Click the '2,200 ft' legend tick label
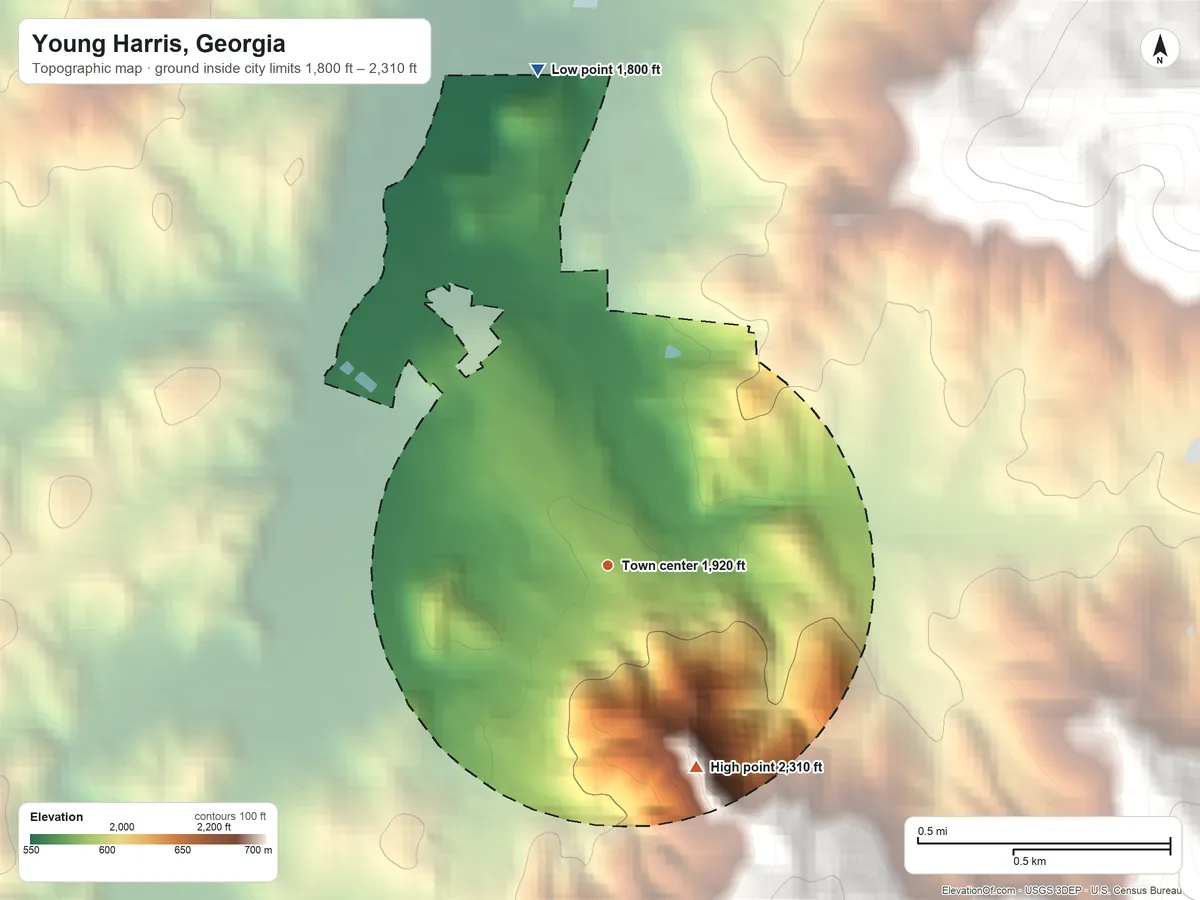Image resolution: width=1200 pixels, height=900 pixels. tap(213, 827)
